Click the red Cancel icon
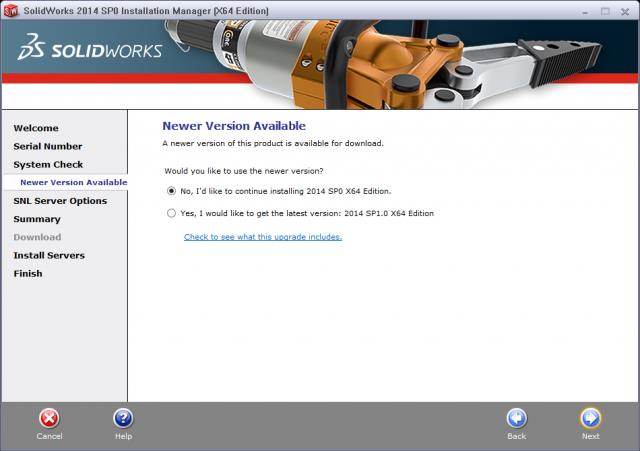Image resolution: width=640 pixels, height=451 pixels. [49, 418]
